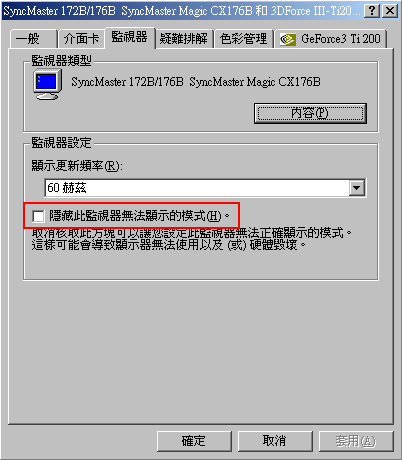Click the 顯示更新頻率(R) label
The height and width of the screenshot is (460, 402).
pyautogui.click(x=77, y=166)
